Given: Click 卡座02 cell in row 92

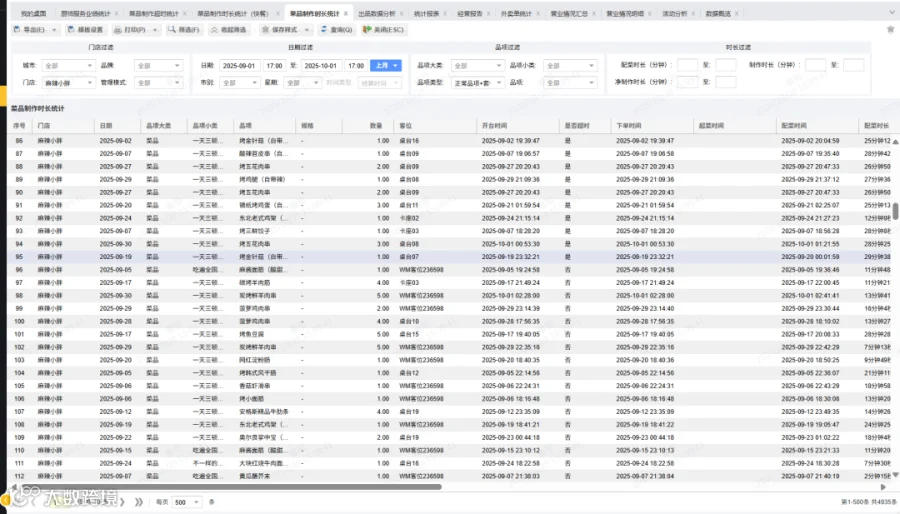Looking at the screenshot, I should point(409,218).
